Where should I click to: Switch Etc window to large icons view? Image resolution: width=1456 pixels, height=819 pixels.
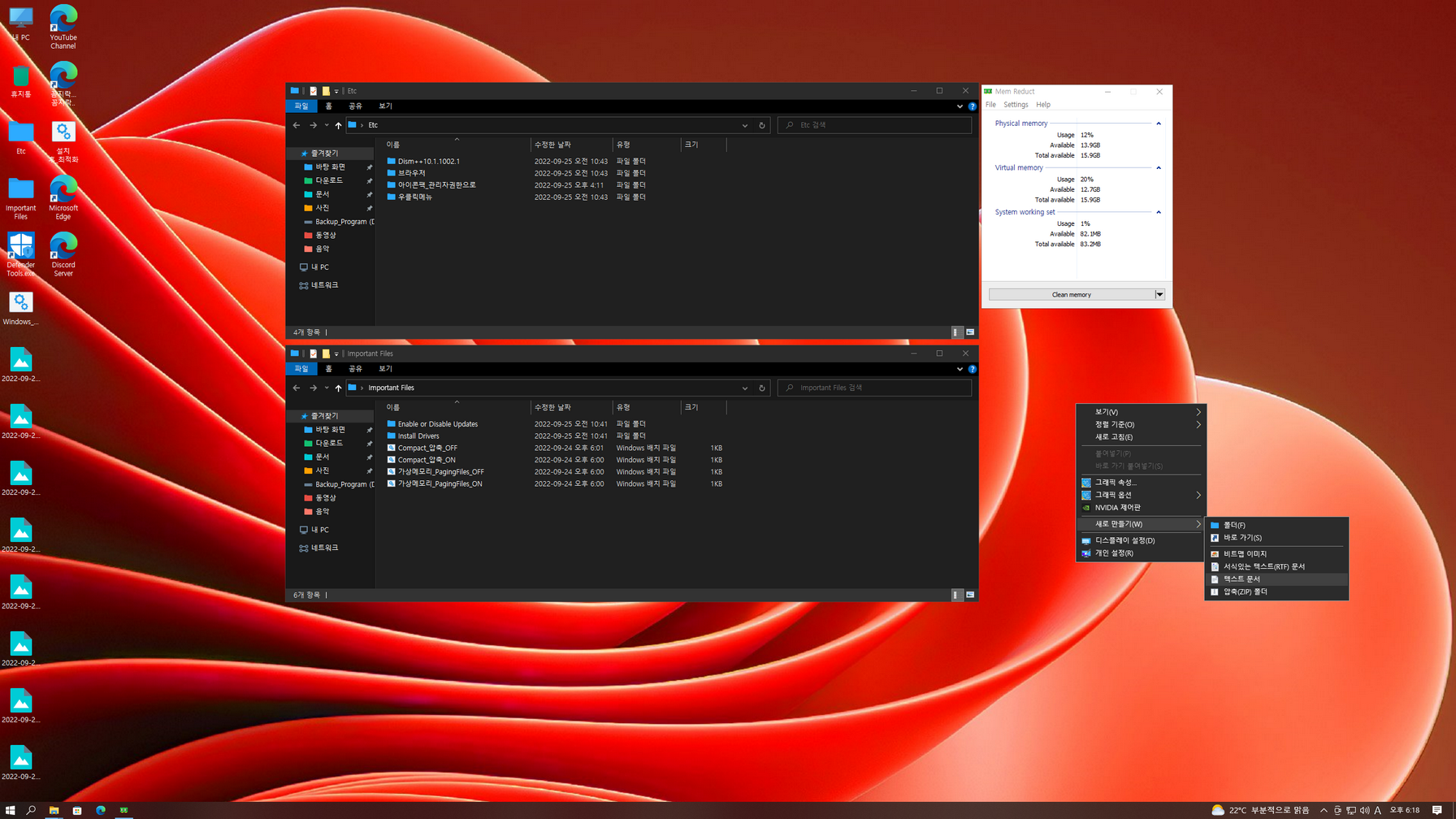point(970,332)
